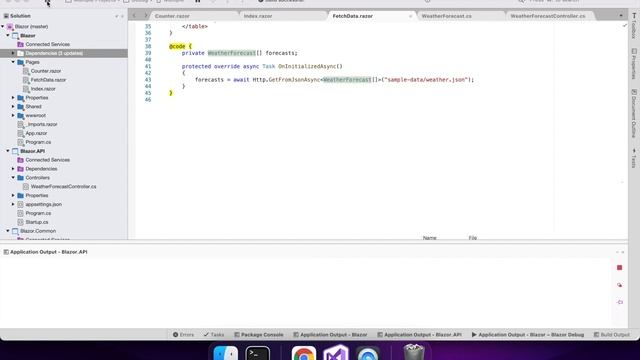The image size is (640, 360).
Task: Open the document tab list dropdown
Action: 621,16
